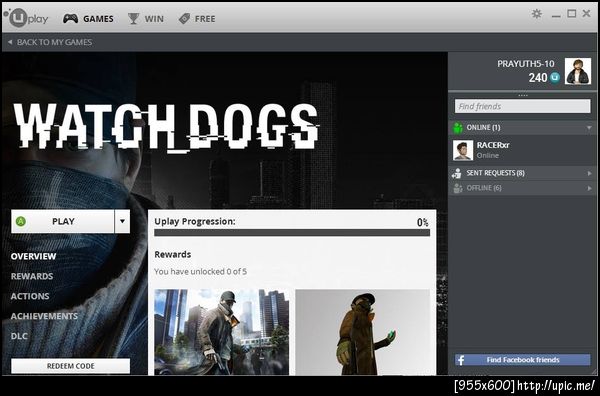This screenshot has height=396, width=600.
Task: Open the city street reward thumbnail
Action: 222,332
